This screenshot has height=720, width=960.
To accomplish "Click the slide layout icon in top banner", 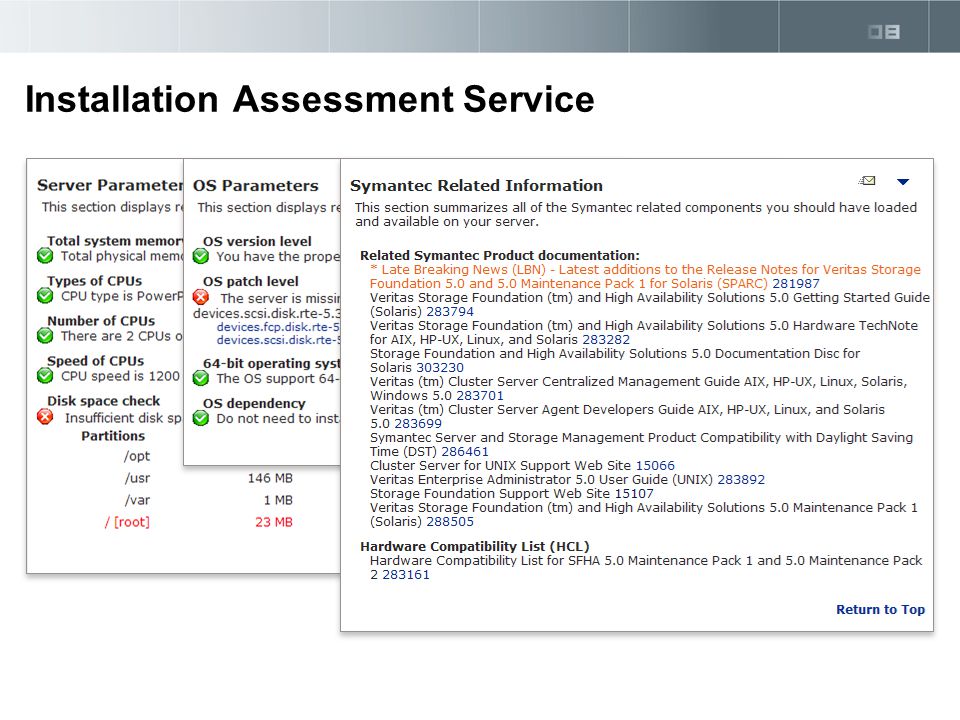I will (x=884, y=32).
